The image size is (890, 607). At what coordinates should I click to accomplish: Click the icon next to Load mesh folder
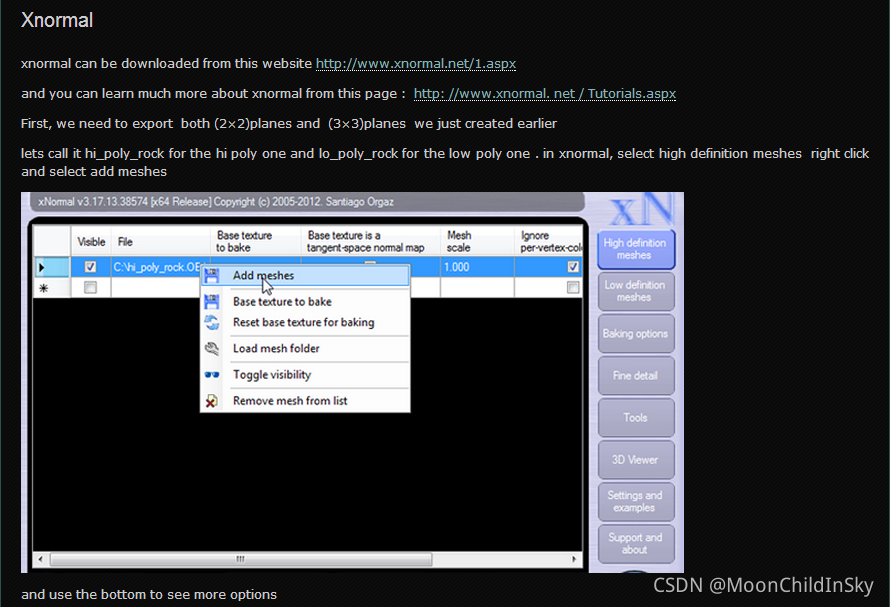tap(211, 348)
